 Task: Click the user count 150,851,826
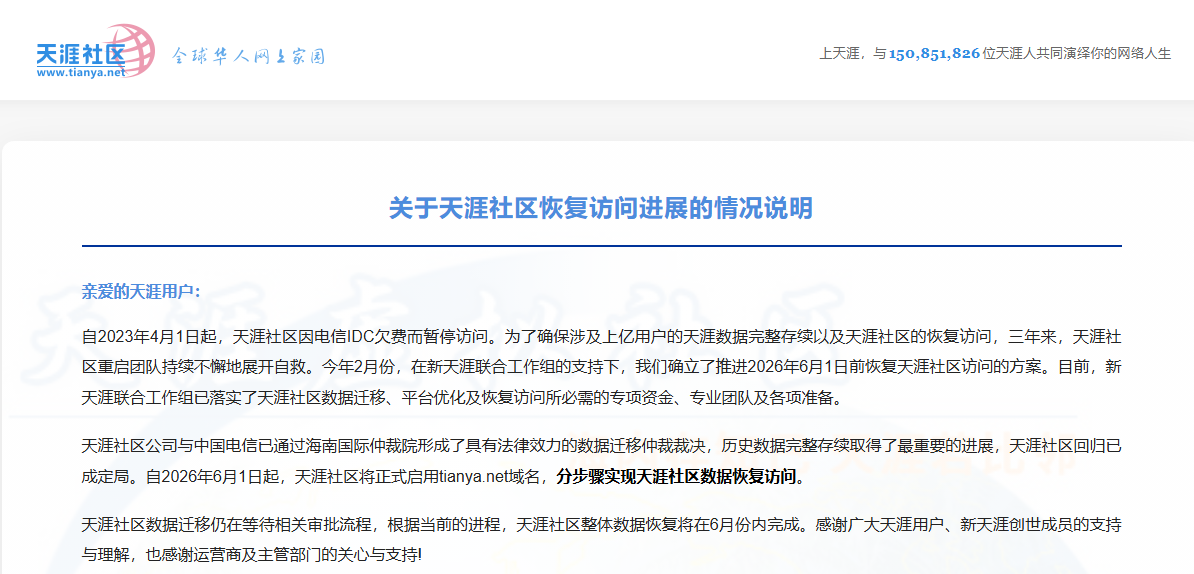934,54
